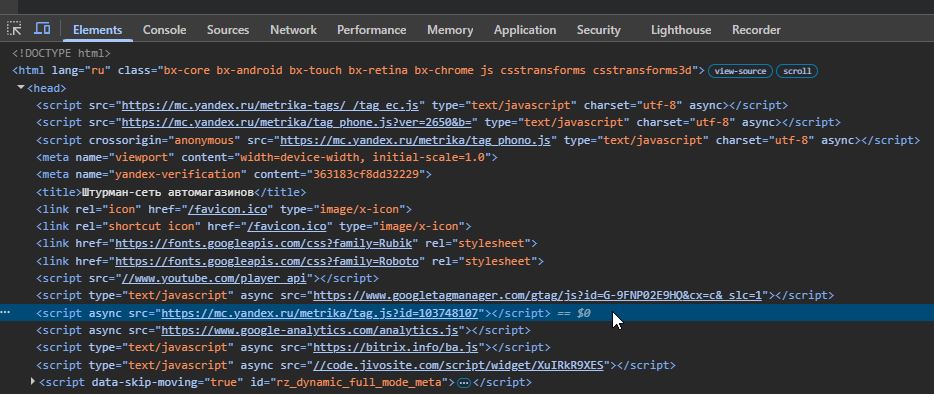The height and width of the screenshot is (394, 934).
Task: Click the html class attribute value "bx-core bx-android..."
Action: [429, 71]
